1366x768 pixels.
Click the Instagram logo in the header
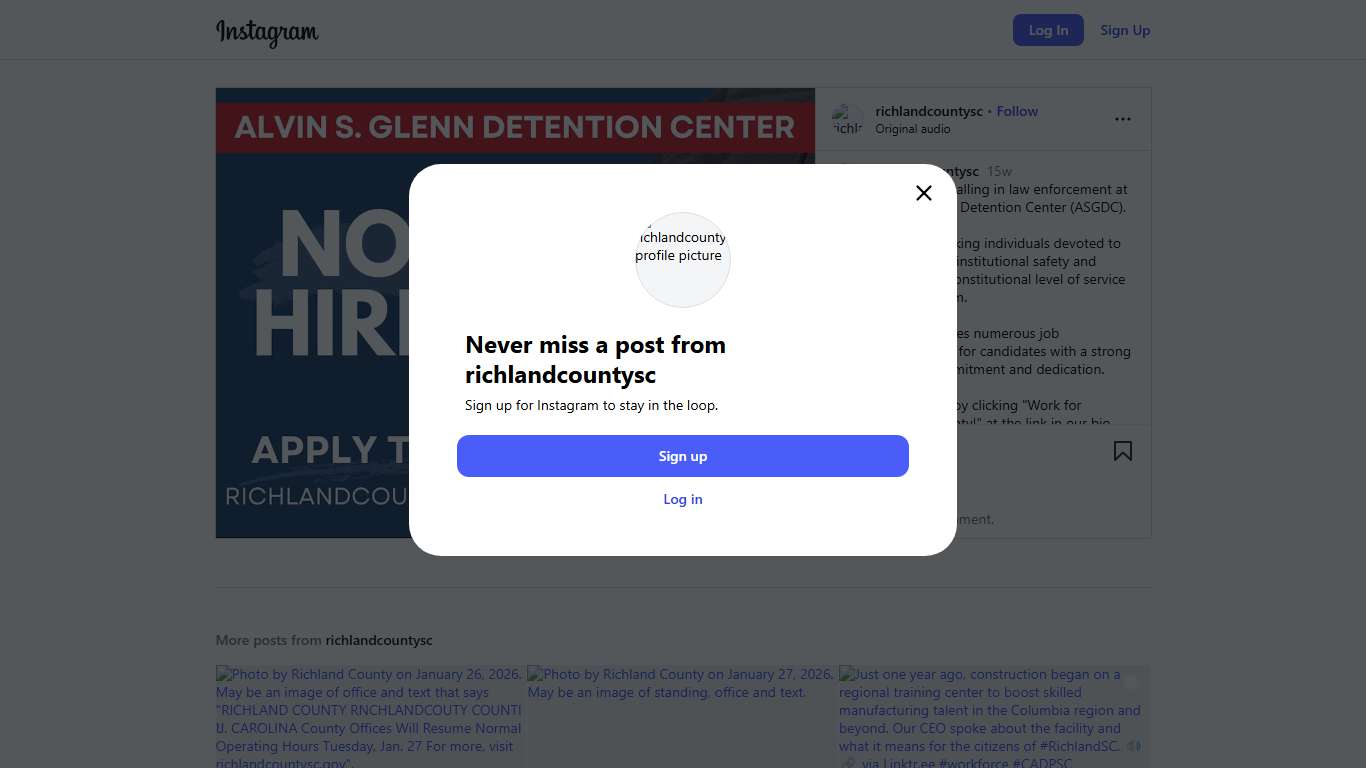coord(267,32)
